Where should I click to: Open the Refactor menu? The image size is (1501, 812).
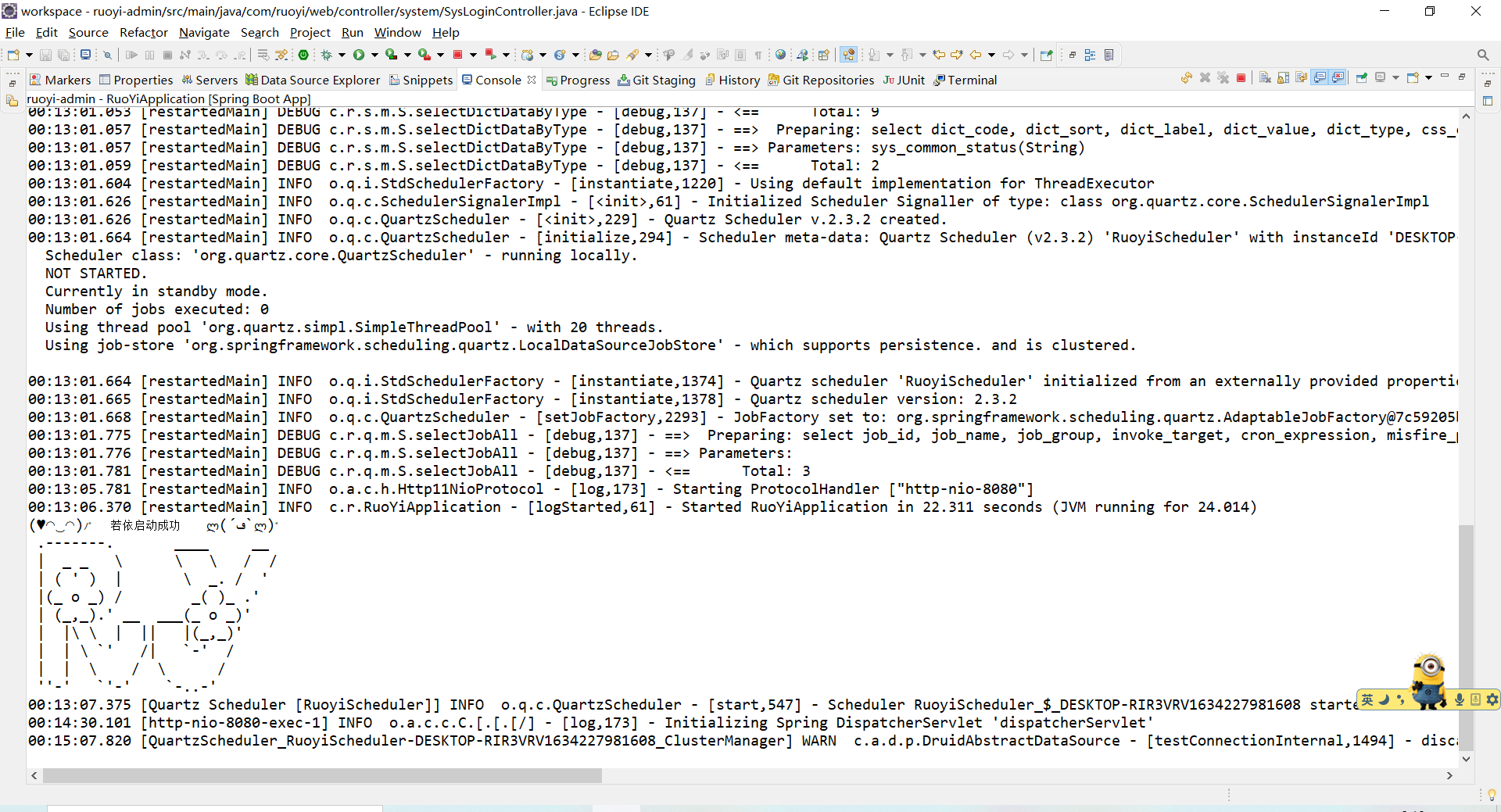144,32
